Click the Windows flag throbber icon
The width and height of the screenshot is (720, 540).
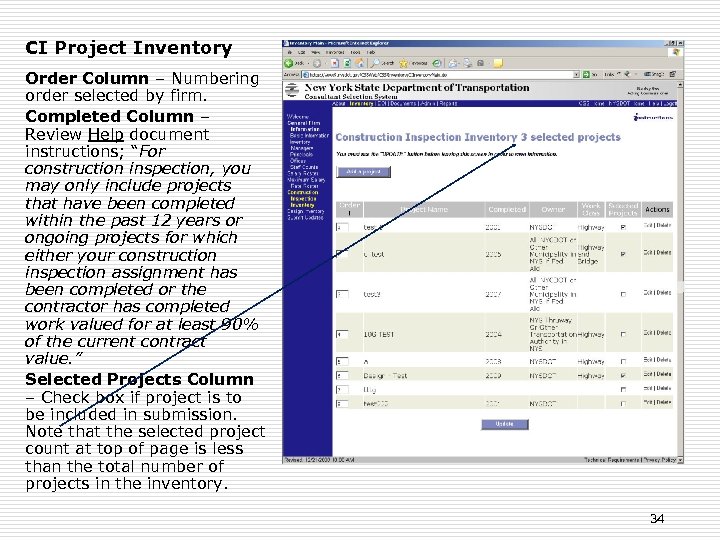[x=675, y=52]
